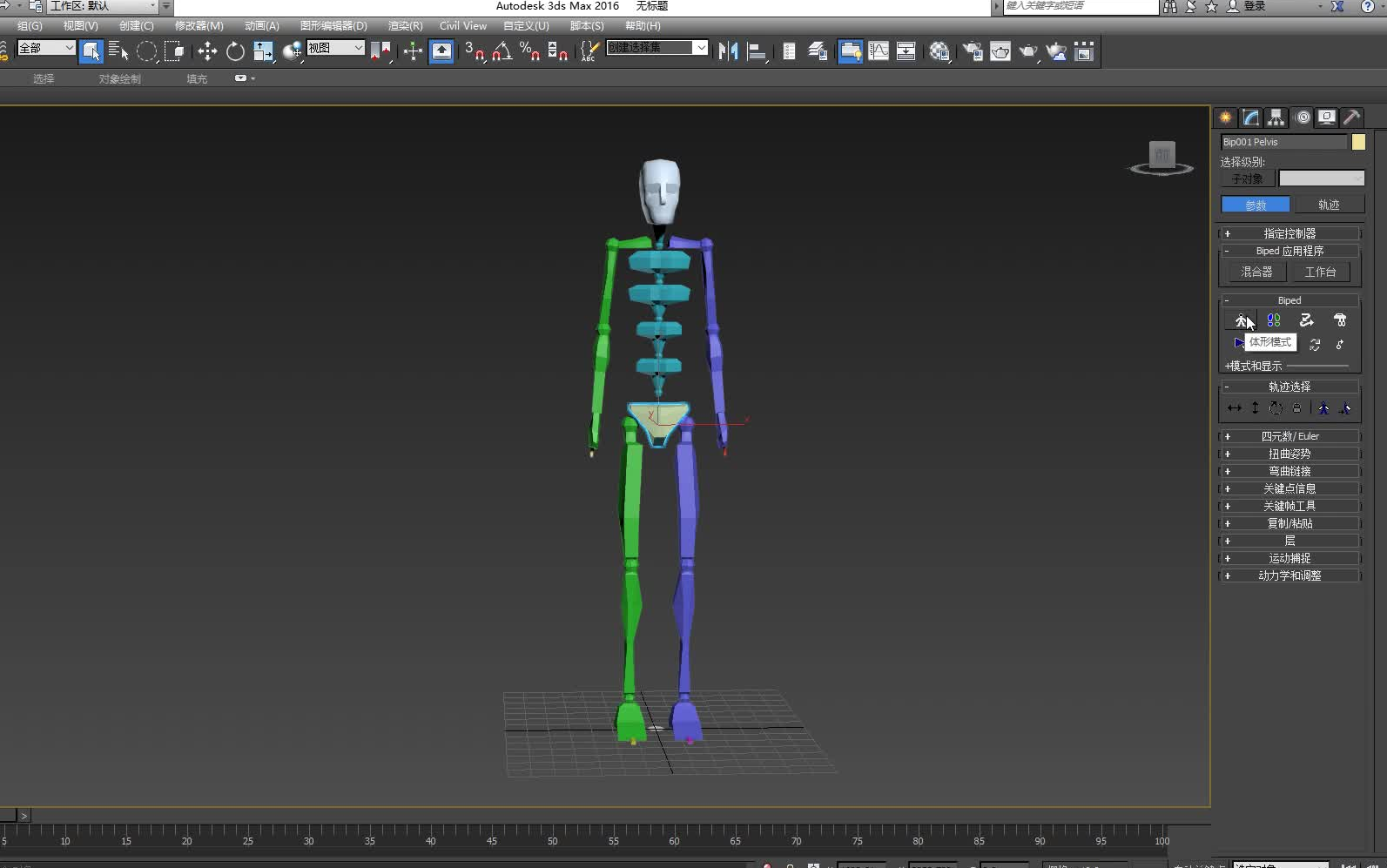Click the Bip001 Pelvis name field
The height and width of the screenshot is (868, 1387).
[x=1283, y=142]
